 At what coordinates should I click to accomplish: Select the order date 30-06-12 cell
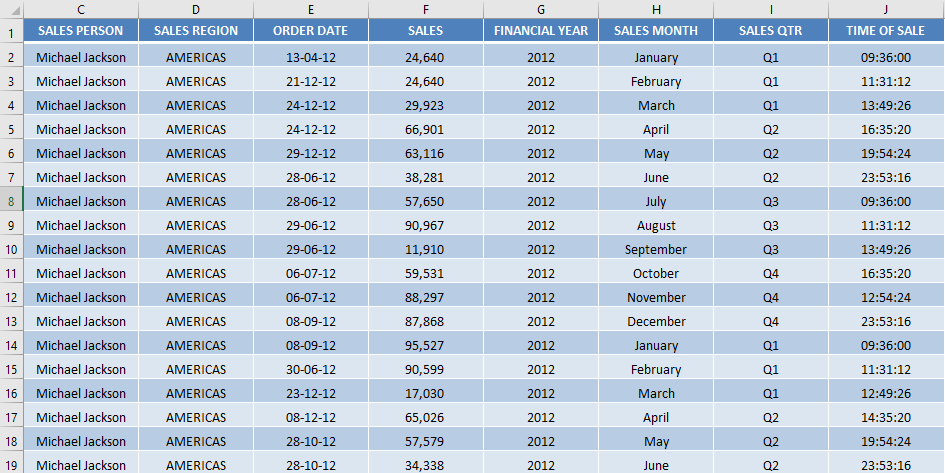pos(310,369)
